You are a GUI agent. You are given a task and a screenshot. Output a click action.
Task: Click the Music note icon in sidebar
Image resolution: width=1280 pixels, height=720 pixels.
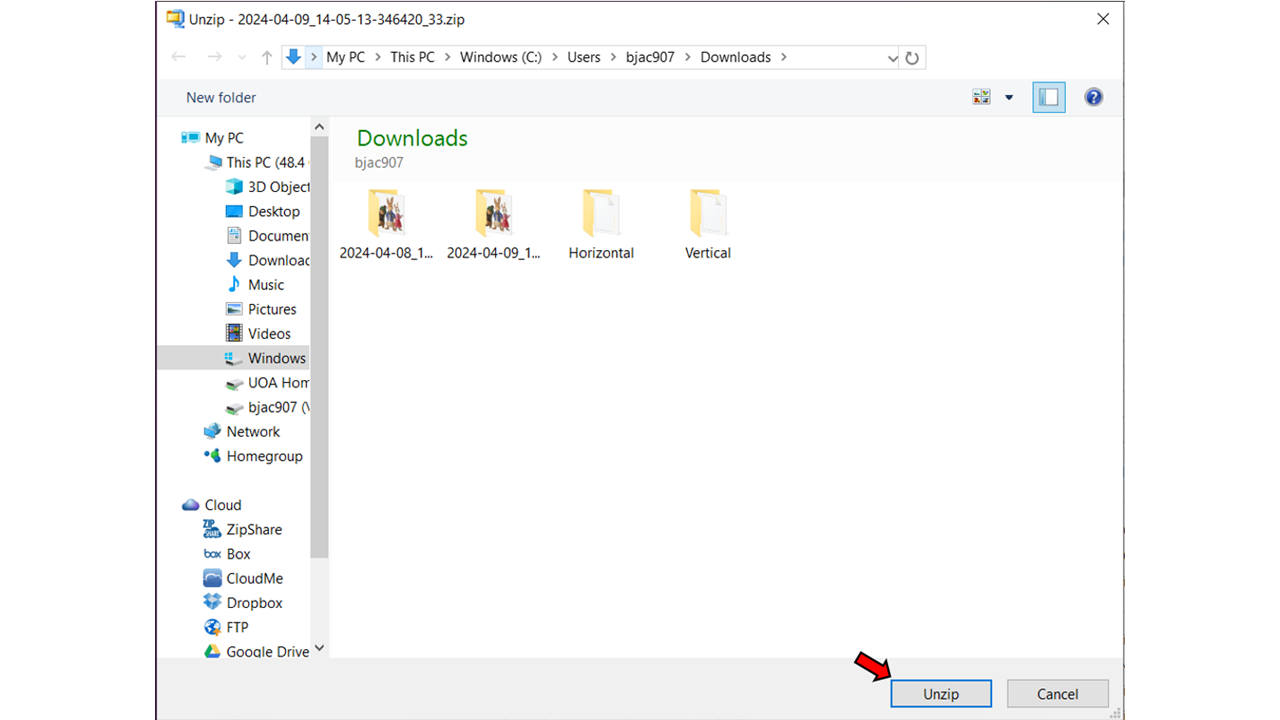pyautogui.click(x=234, y=285)
